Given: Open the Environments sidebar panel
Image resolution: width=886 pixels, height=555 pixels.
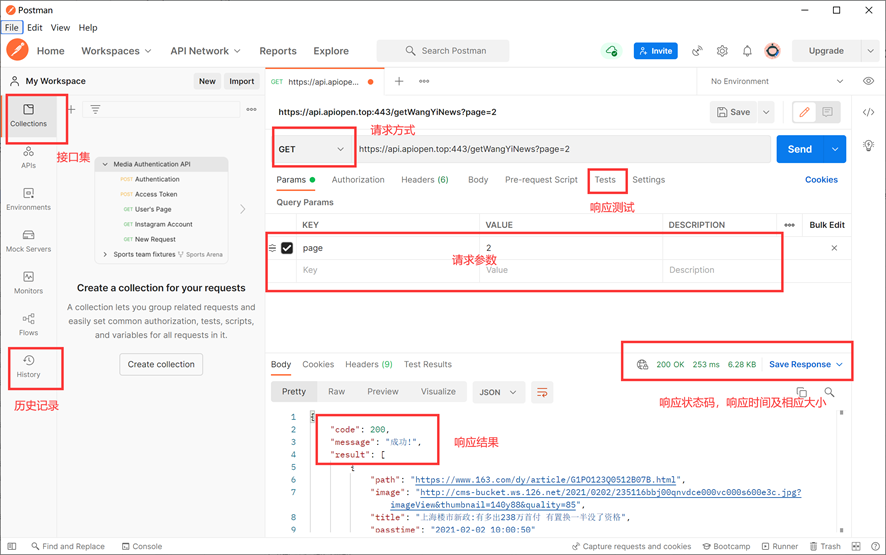Looking at the screenshot, I should pyautogui.click(x=28, y=200).
